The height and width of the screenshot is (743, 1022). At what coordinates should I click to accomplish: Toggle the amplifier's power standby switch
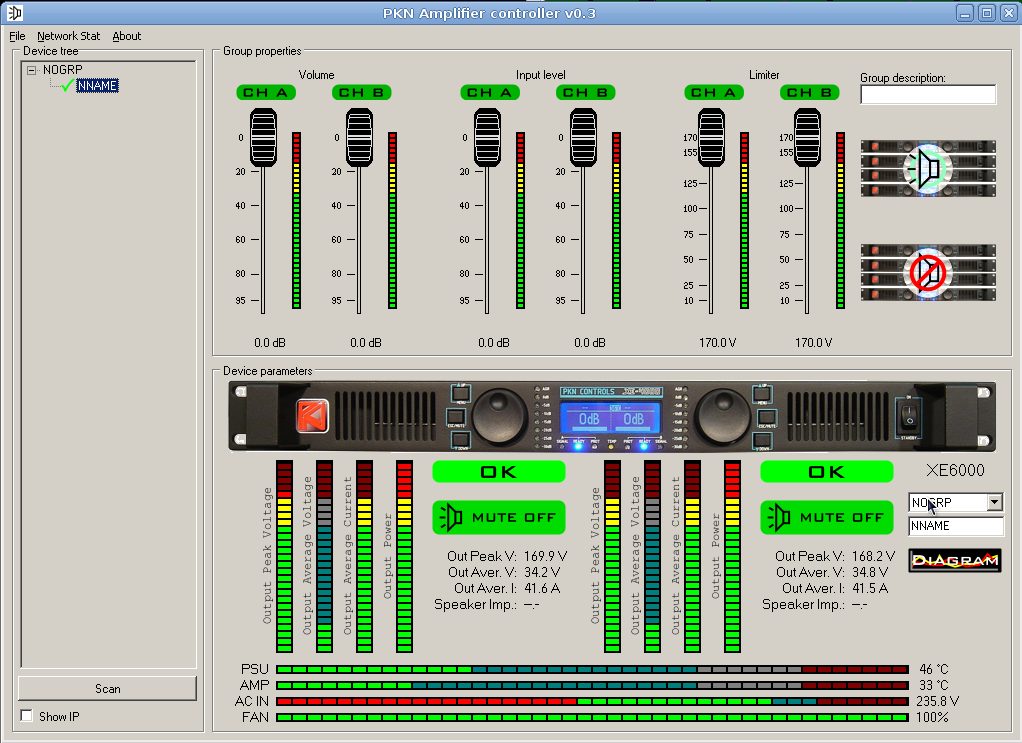[x=909, y=415]
